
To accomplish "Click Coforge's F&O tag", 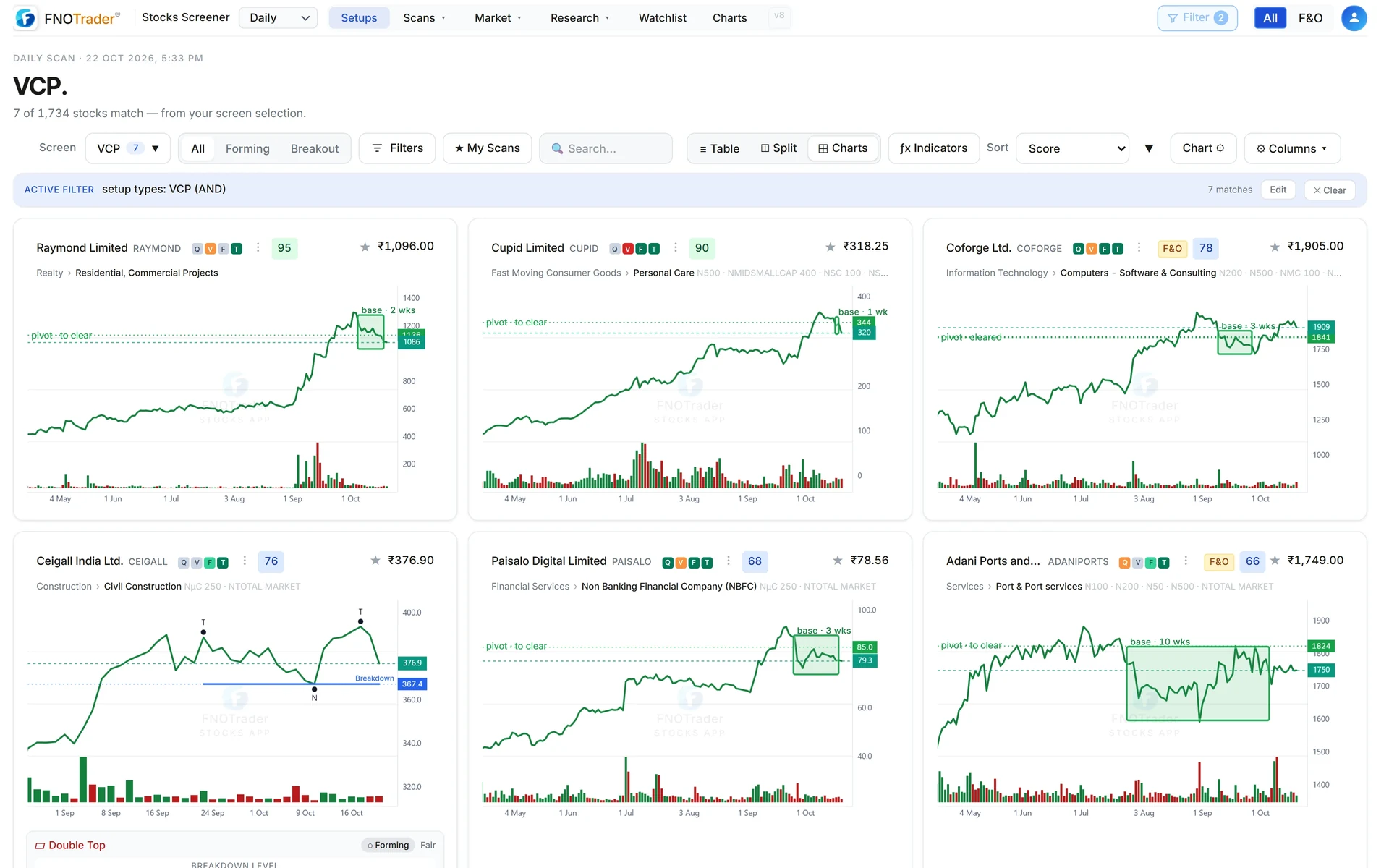I will (1172, 248).
